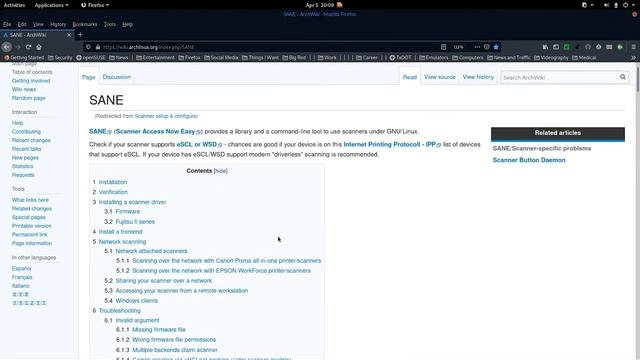The height and width of the screenshot is (360, 640).
Task: Open the Help menu
Action: pyautogui.click(x=127, y=24)
